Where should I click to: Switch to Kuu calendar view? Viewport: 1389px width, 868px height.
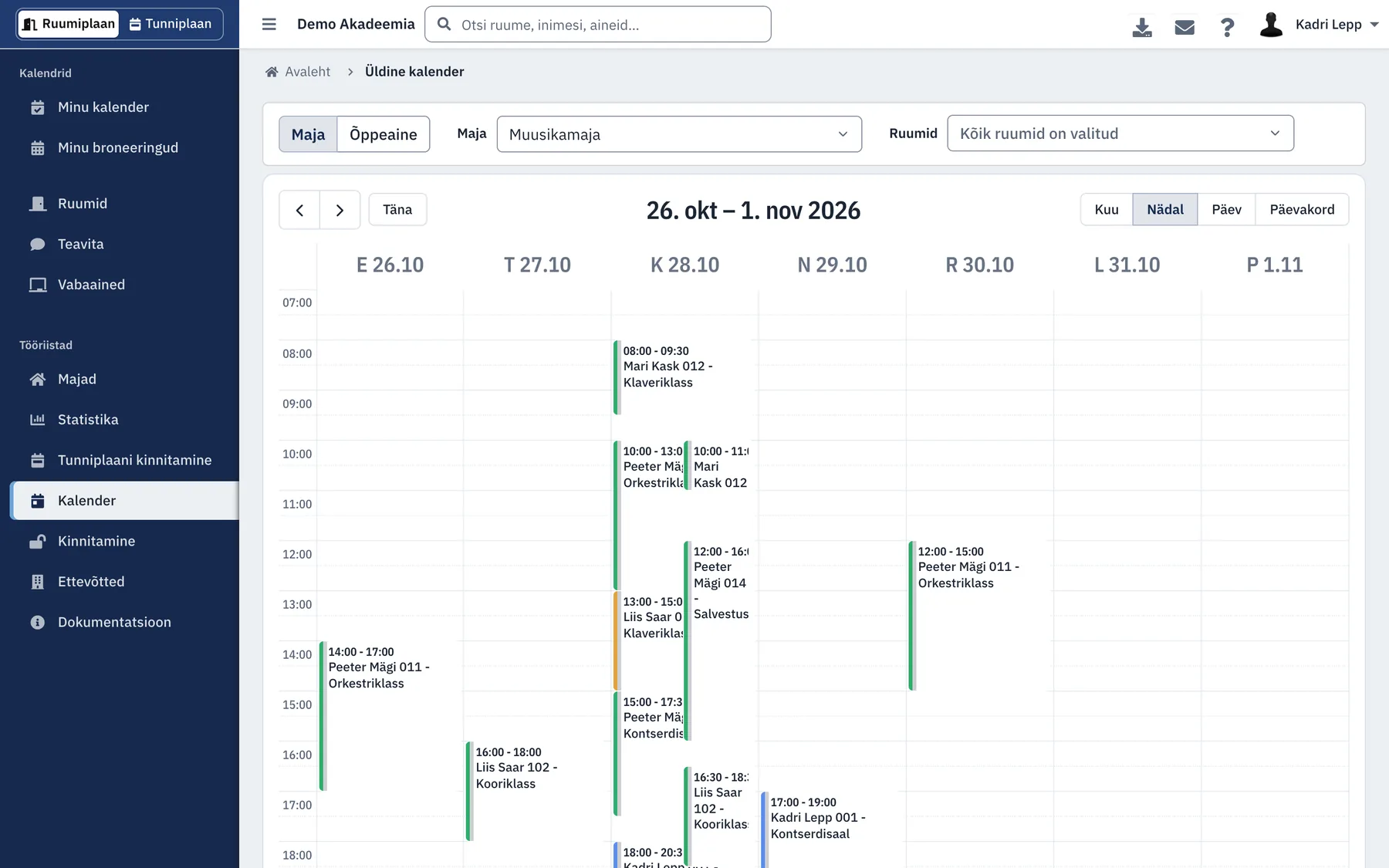tap(1107, 210)
